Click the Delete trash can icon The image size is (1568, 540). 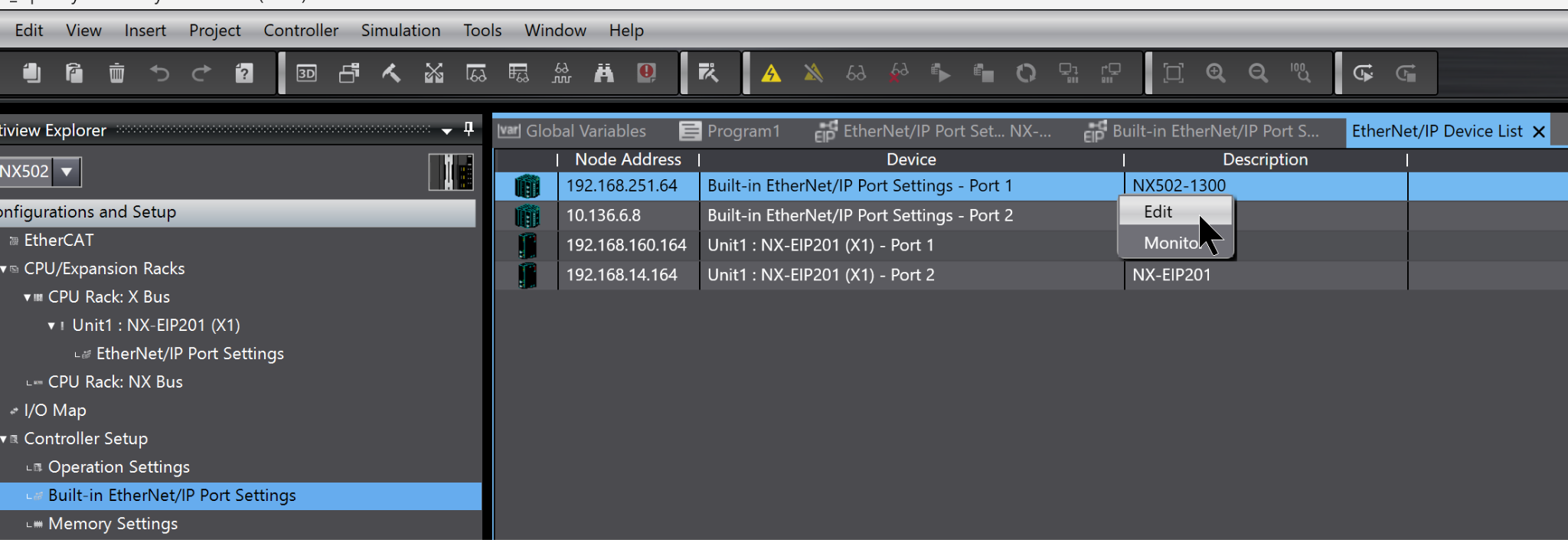pyautogui.click(x=116, y=74)
